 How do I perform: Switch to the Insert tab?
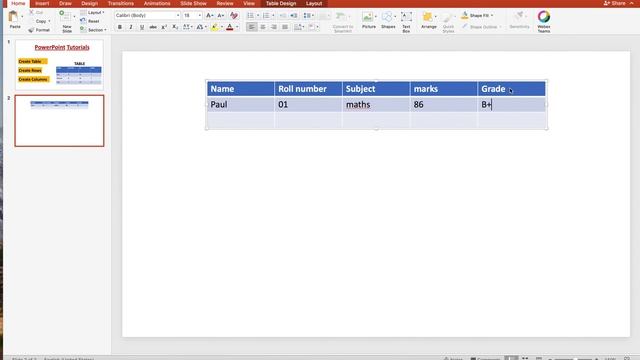point(42,3)
